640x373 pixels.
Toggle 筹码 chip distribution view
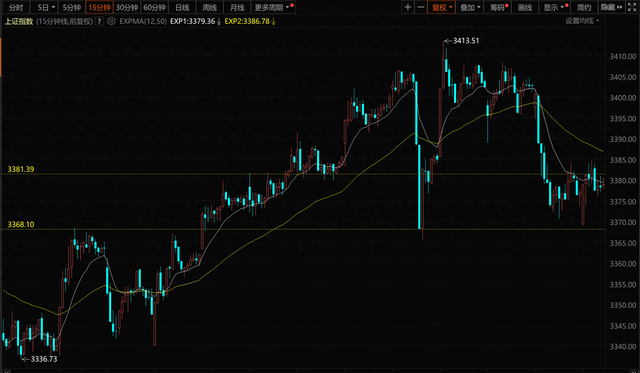[498, 7]
